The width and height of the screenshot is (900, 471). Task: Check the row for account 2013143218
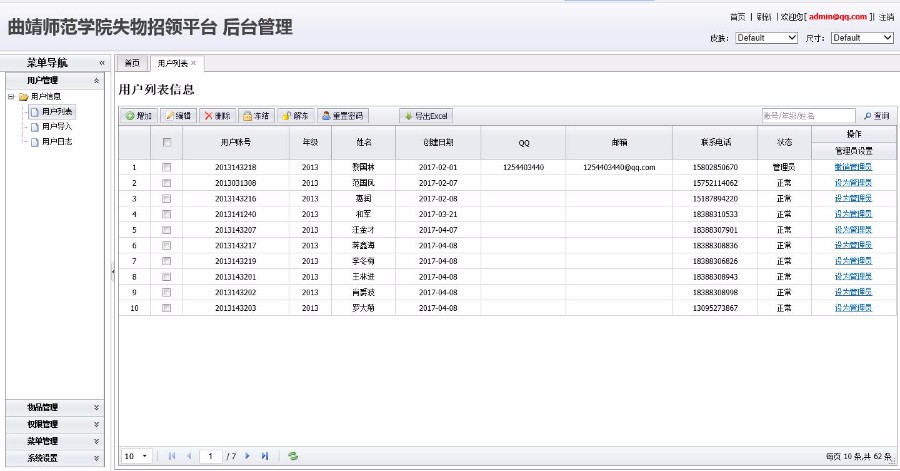167,167
